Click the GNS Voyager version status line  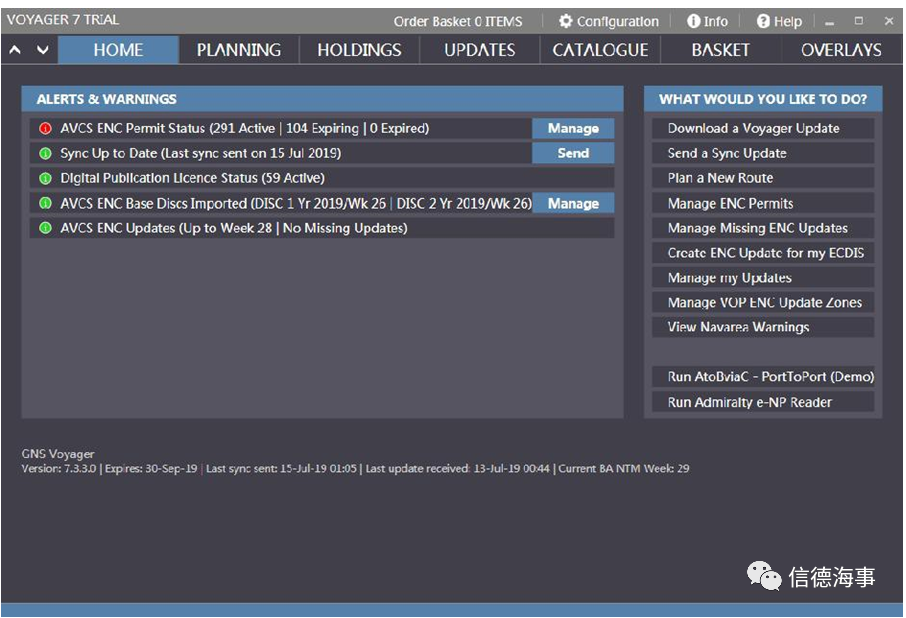pos(355,468)
